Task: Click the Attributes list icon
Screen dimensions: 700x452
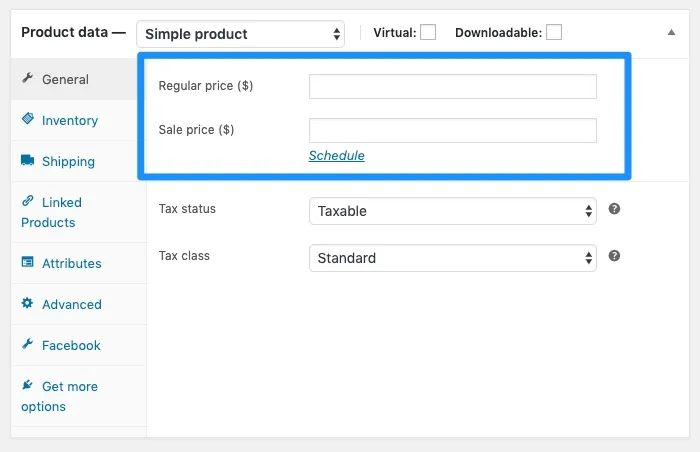Action: (28, 263)
